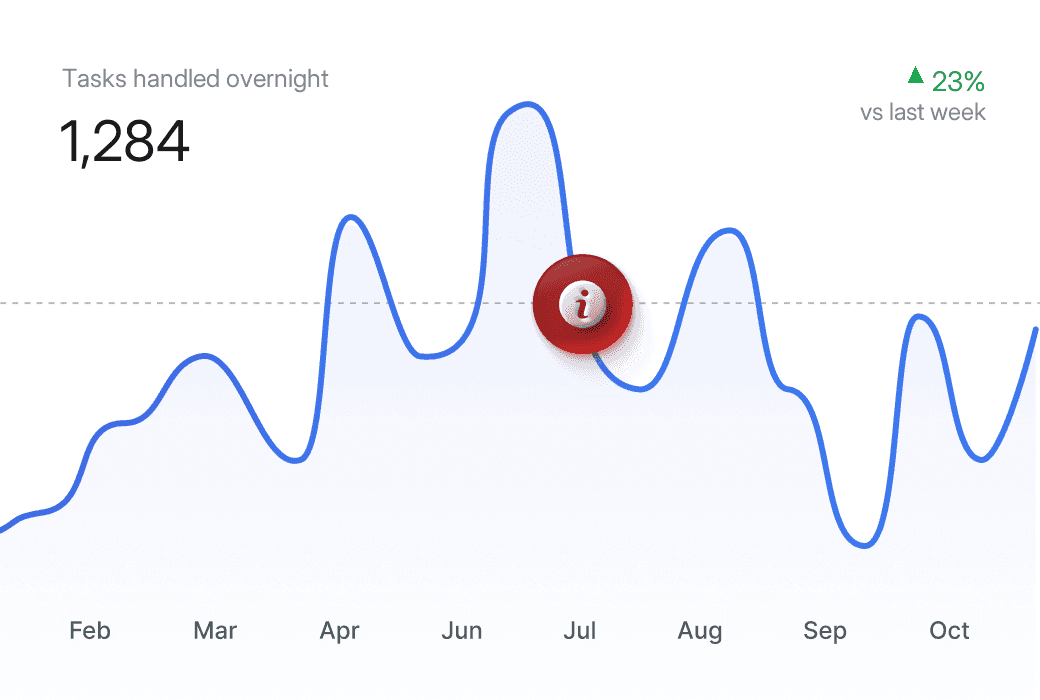Click the 'vs last week' comparison text

923,112
